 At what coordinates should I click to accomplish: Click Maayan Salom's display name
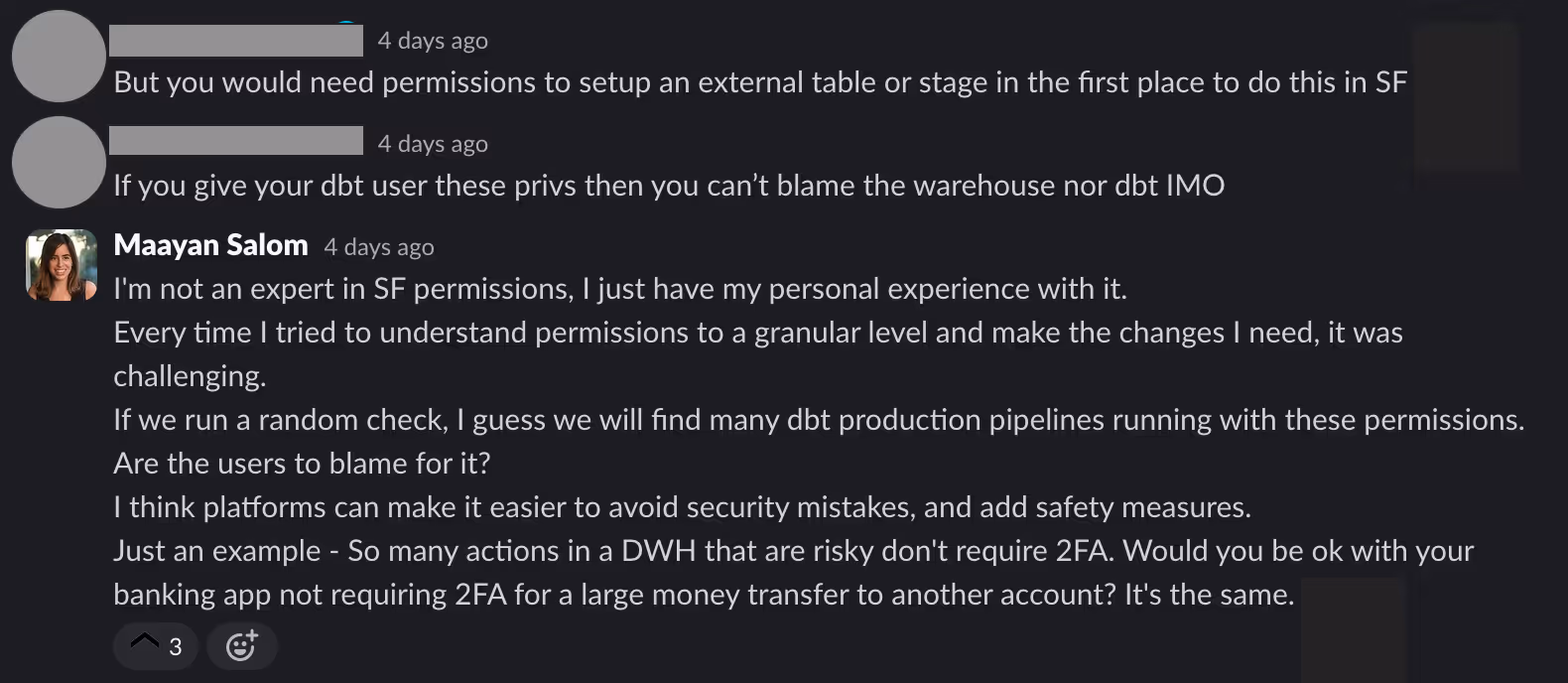coord(210,244)
